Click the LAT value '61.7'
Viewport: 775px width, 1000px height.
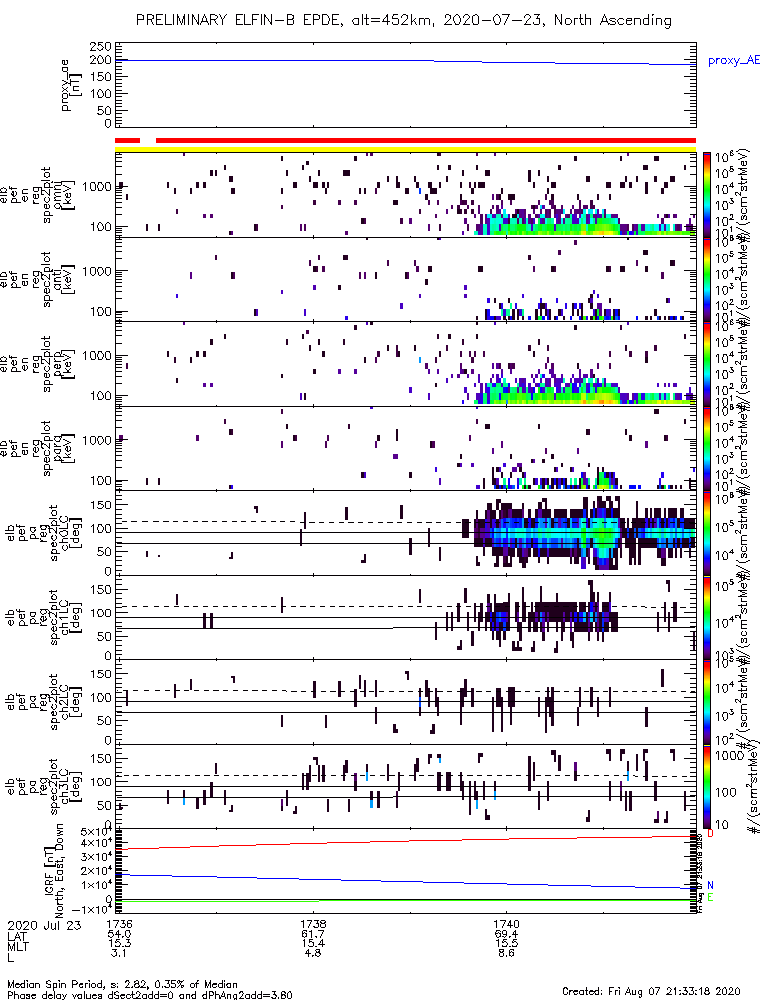pos(313,934)
